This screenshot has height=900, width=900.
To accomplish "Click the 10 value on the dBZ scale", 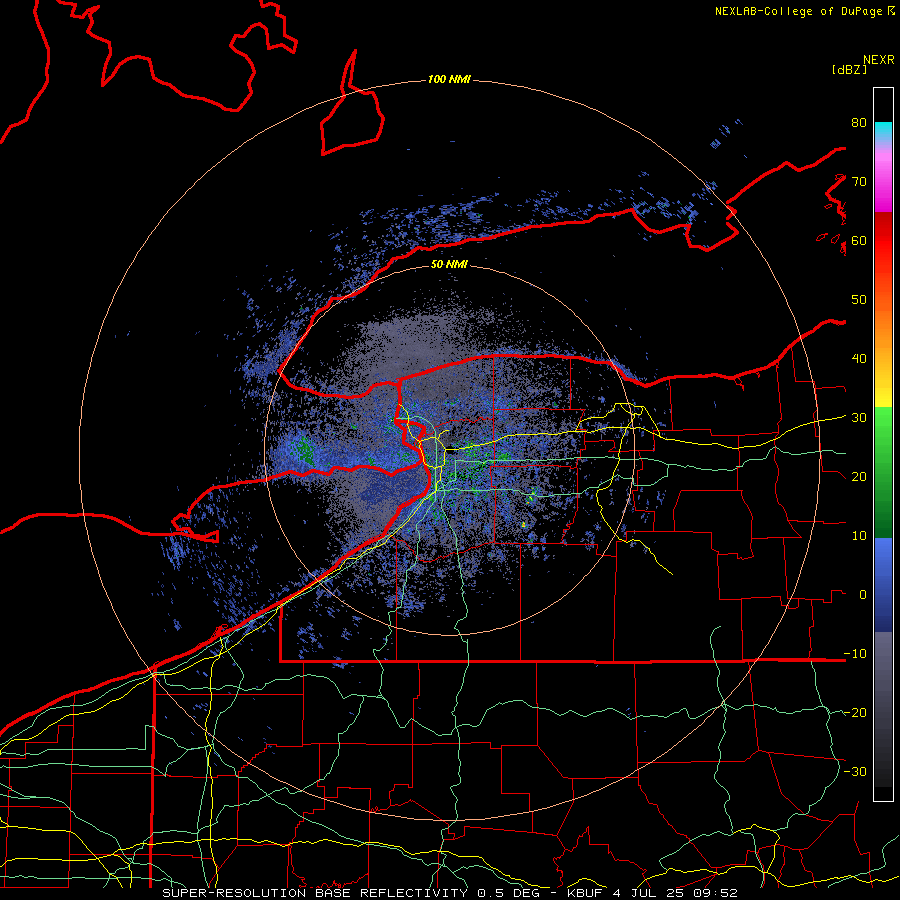I will [x=859, y=536].
